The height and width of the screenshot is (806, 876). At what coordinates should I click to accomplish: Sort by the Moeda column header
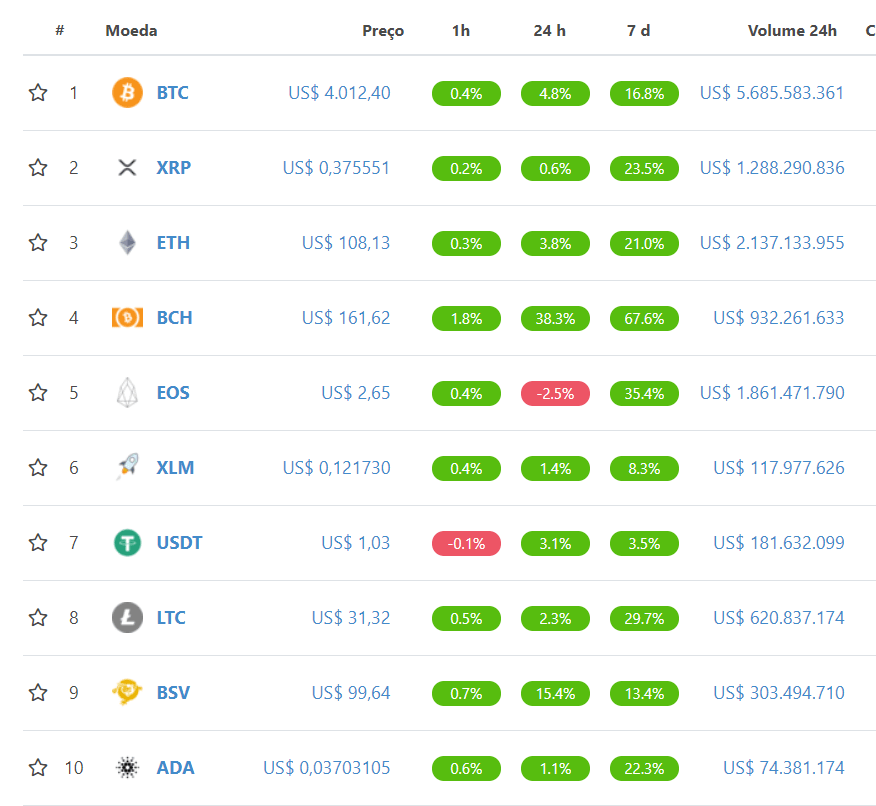[131, 31]
